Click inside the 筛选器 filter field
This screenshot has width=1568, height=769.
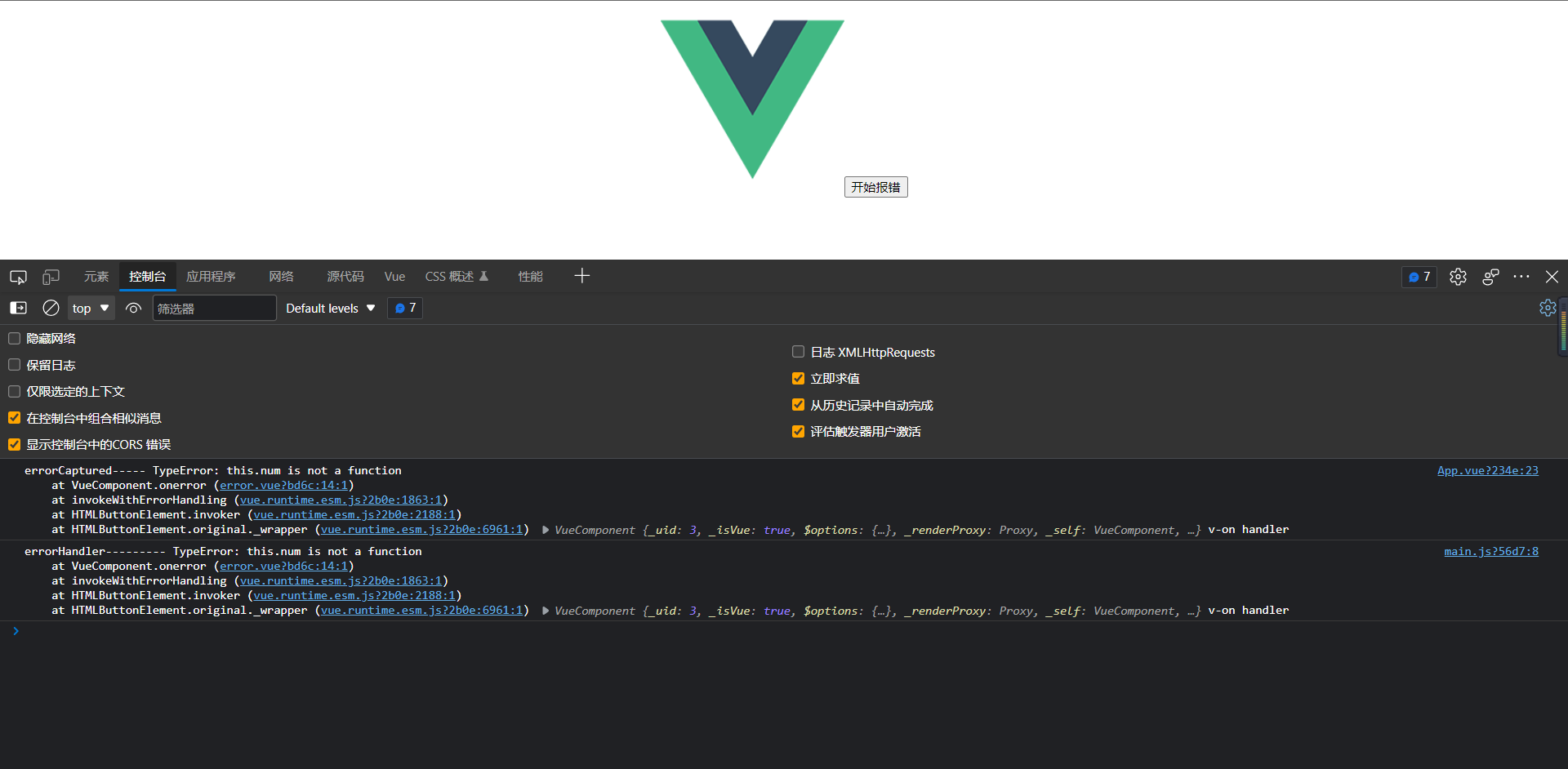tap(214, 308)
